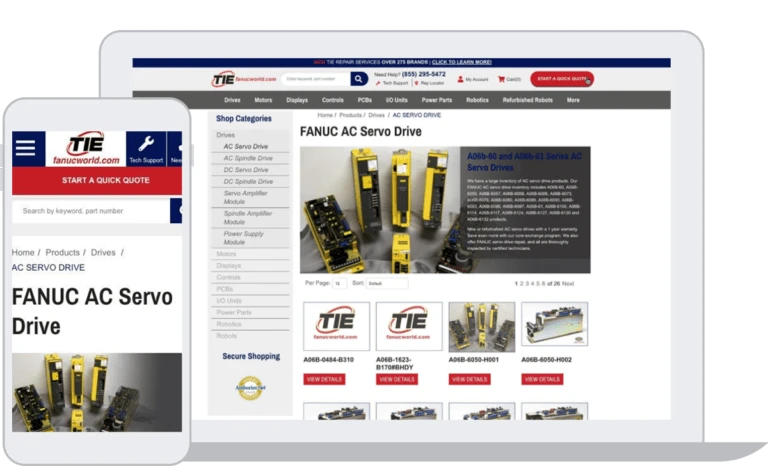Click the Drives breadcrumb link on mobile

(x=103, y=253)
